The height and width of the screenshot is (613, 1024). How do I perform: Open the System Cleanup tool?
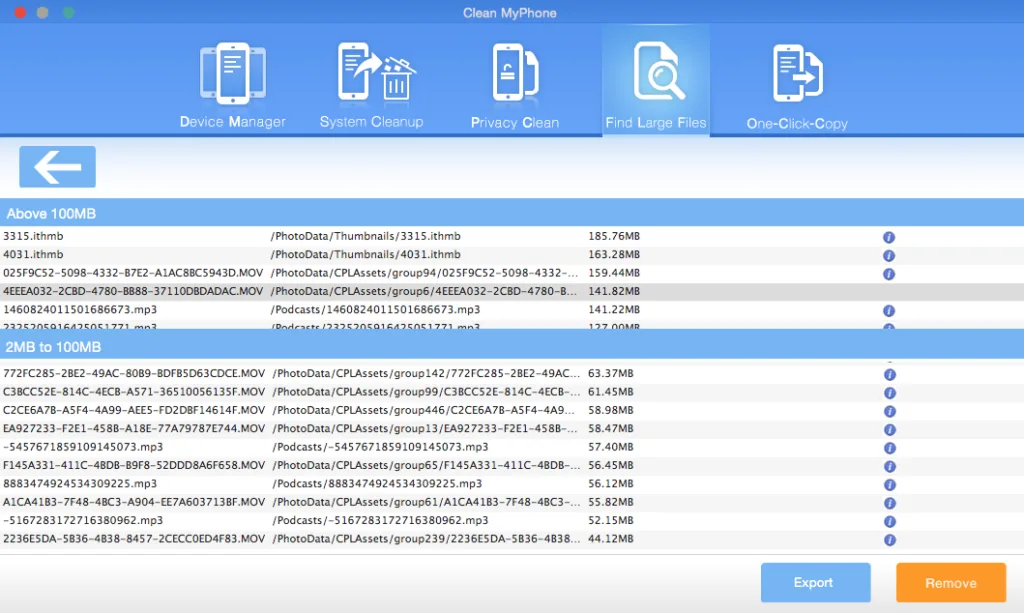point(372,85)
